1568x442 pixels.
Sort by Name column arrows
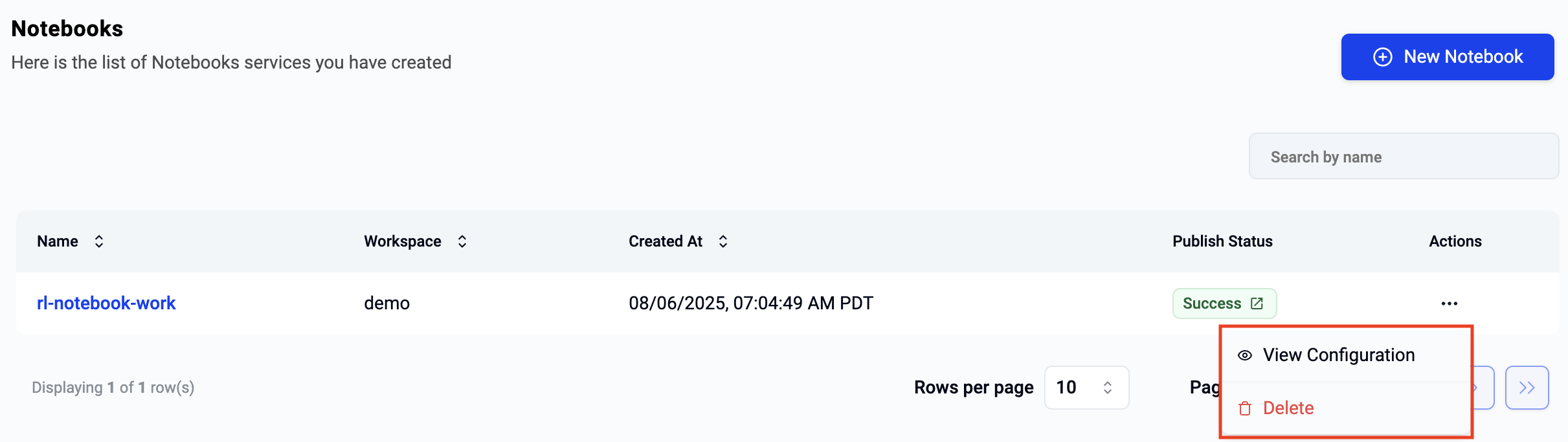coord(99,241)
